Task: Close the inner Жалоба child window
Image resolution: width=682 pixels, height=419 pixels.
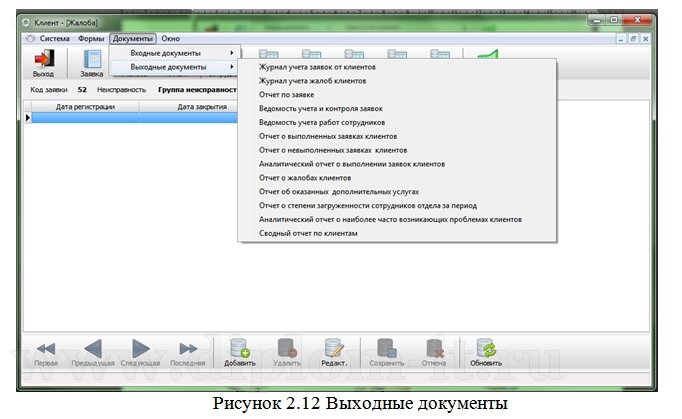Action: (645, 39)
